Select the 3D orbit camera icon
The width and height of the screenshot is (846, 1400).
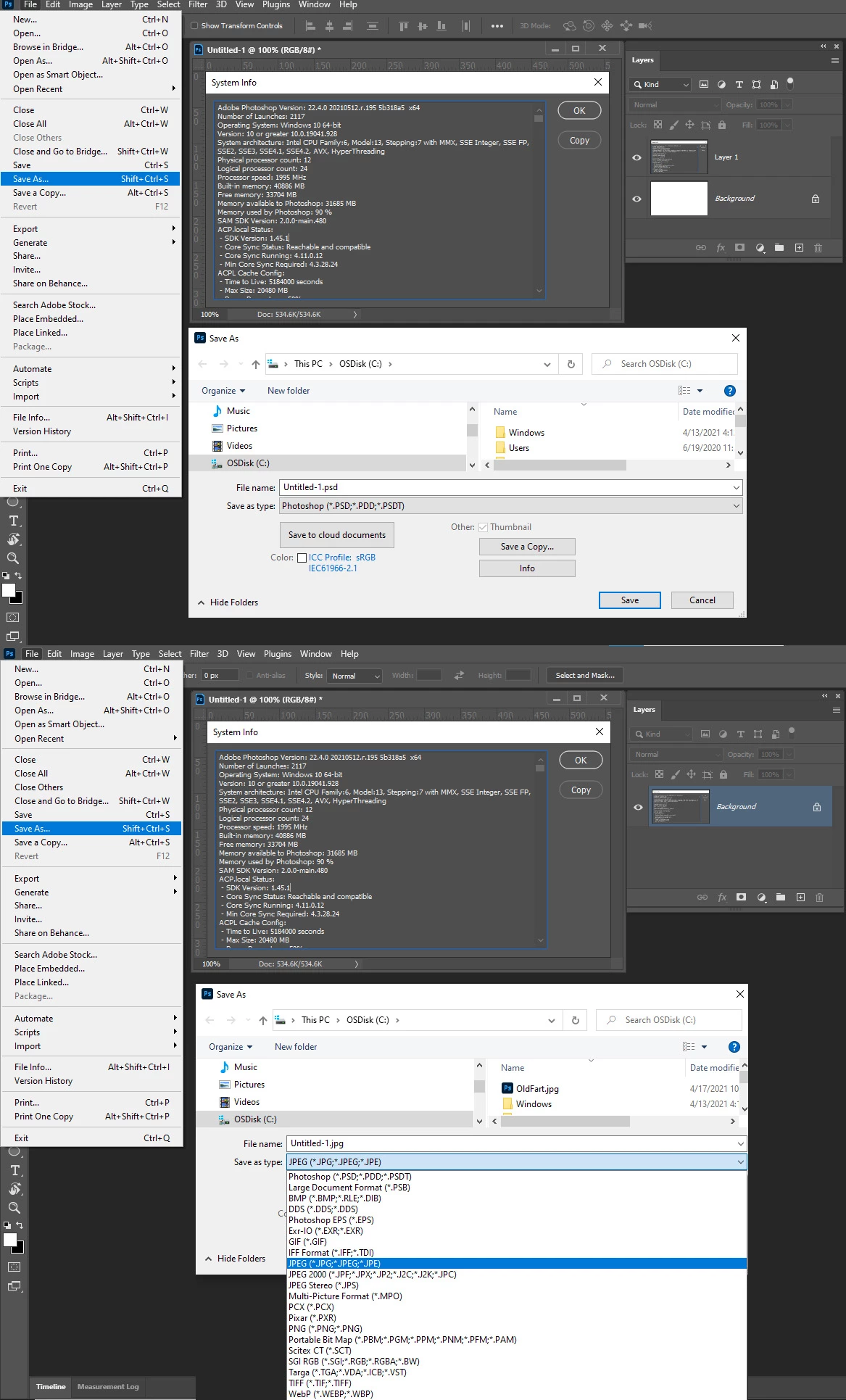pos(570,26)
